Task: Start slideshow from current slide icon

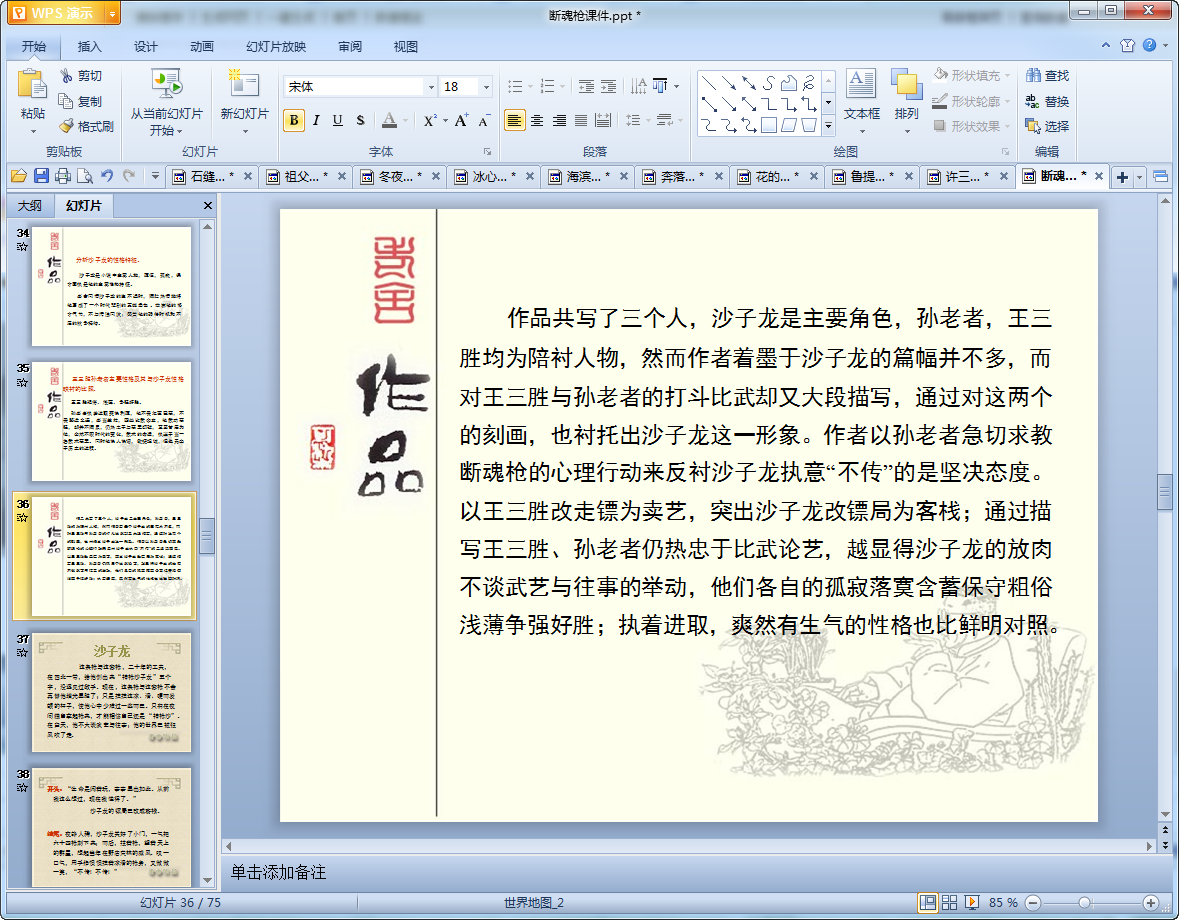Action: tap(166, 85)
